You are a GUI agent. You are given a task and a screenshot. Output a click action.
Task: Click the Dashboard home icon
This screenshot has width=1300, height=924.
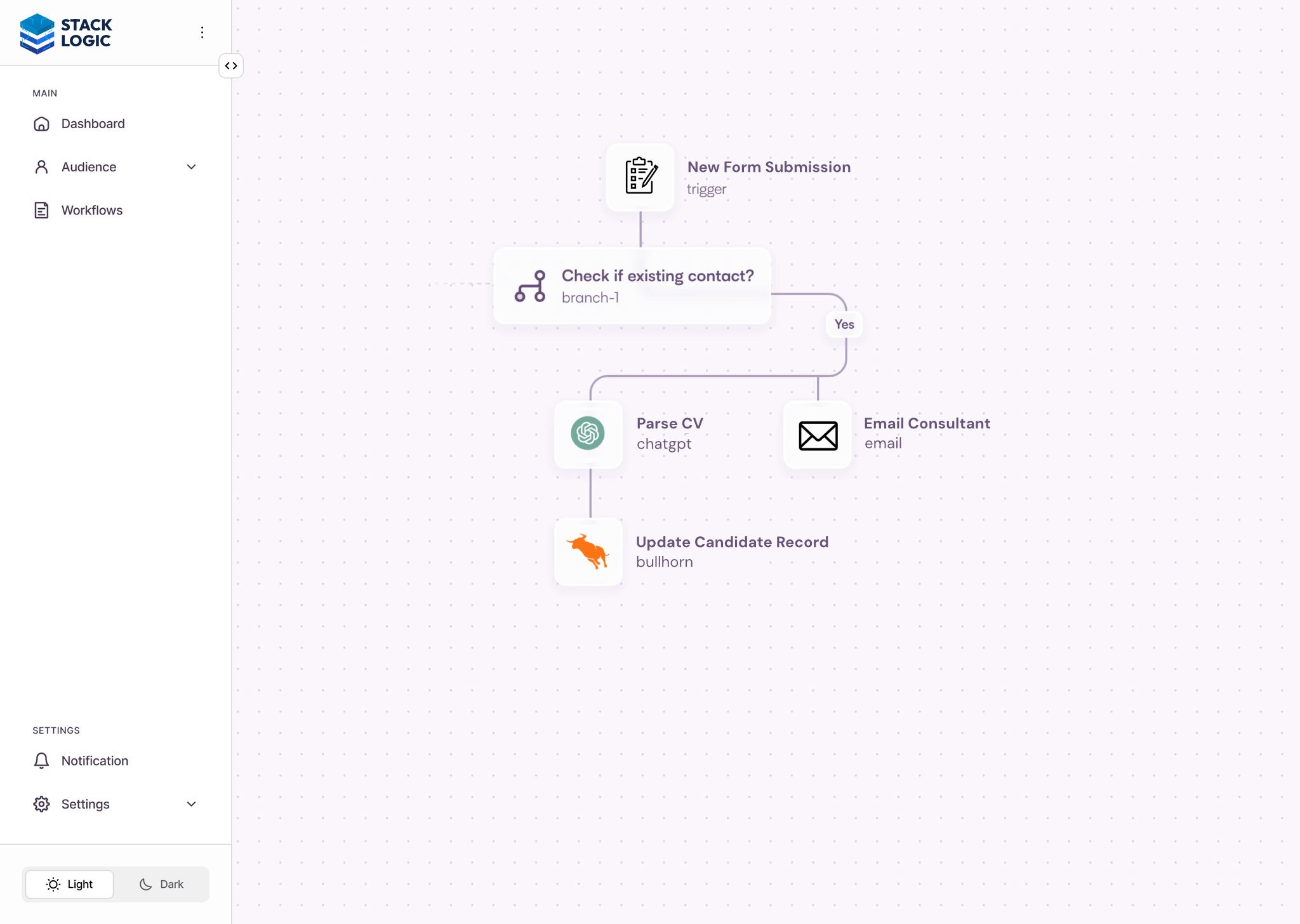coord(41,124)
